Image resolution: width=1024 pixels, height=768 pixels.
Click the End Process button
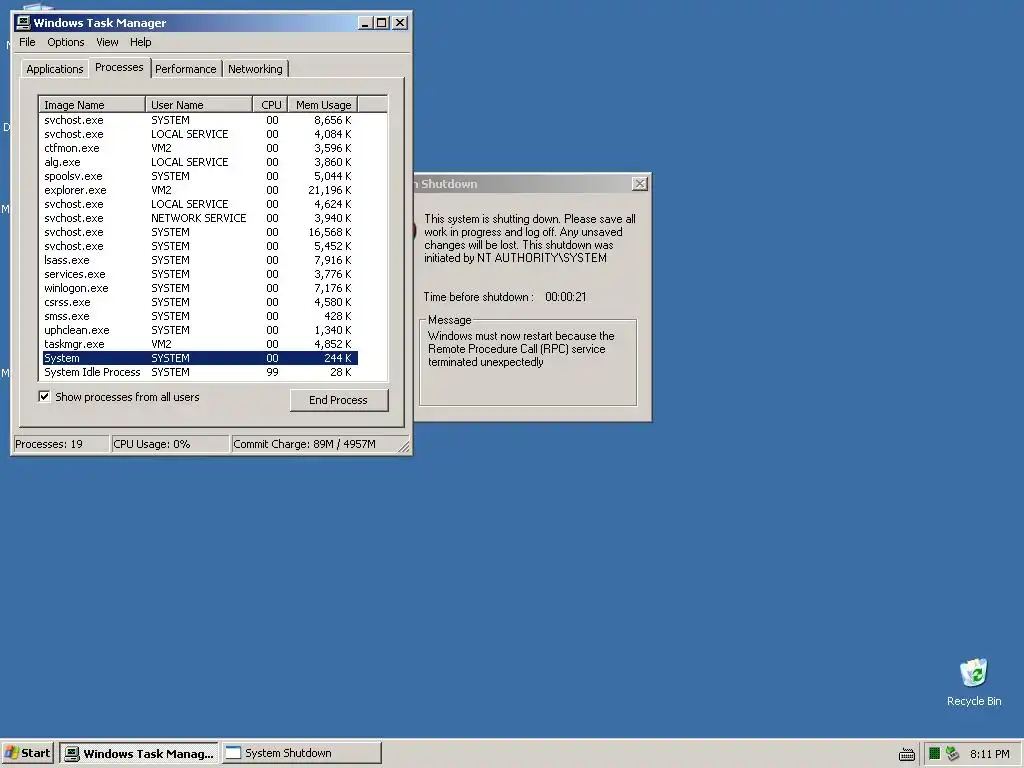(x=338, y=400)
